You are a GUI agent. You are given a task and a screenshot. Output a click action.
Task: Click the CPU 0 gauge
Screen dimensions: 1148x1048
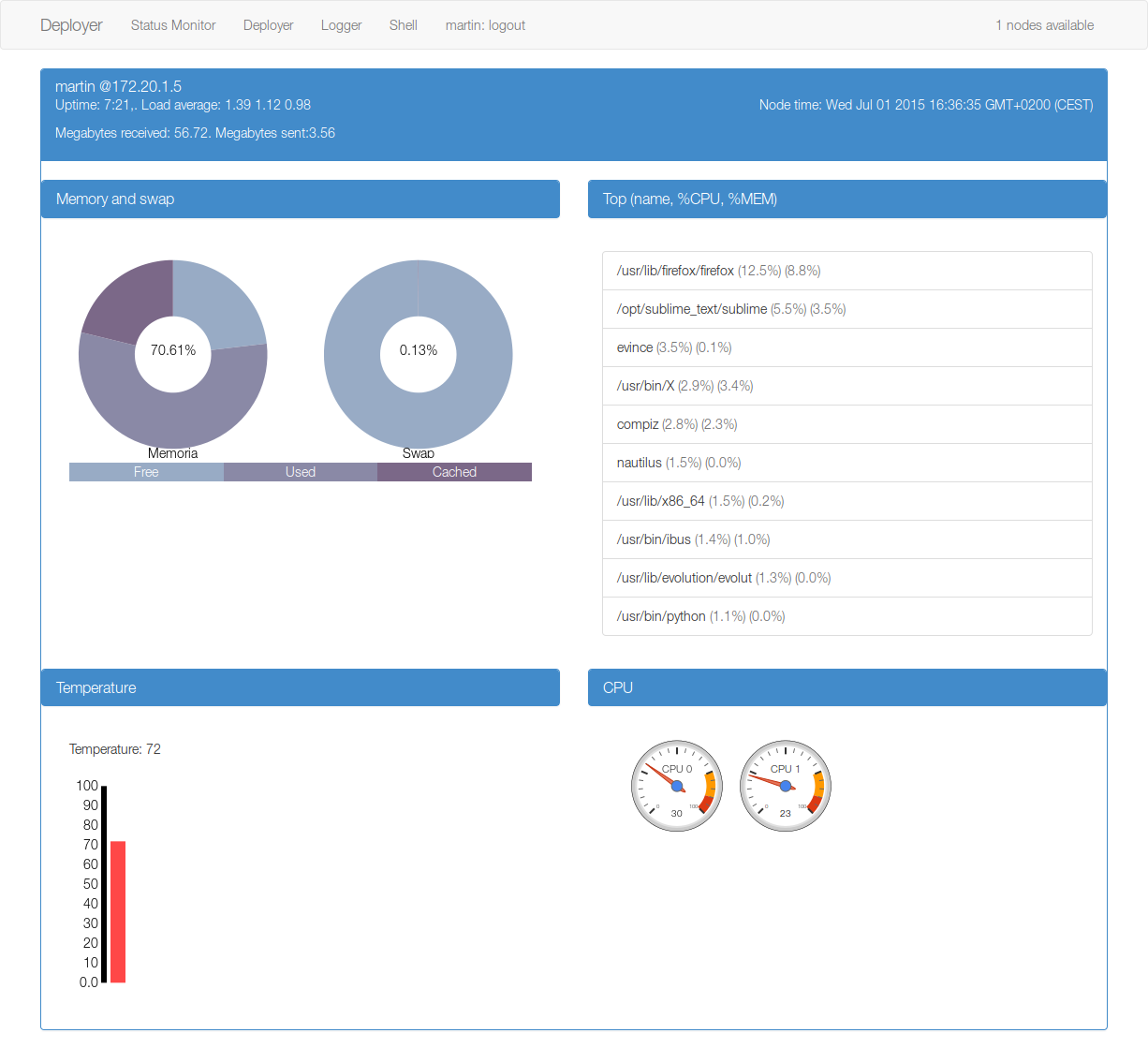click(676, 785)
